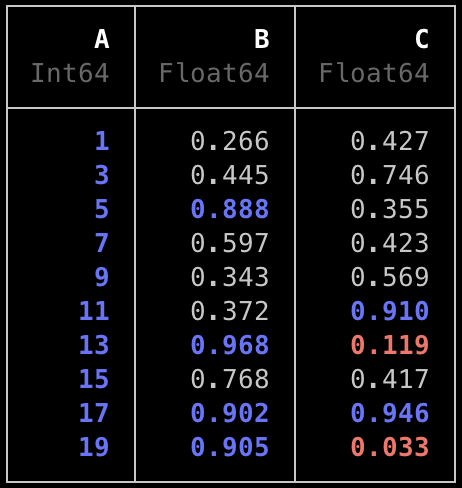Click column header A
Viewport: 462px width, 488px height.
pyautogui.click(x=102, y=39)
